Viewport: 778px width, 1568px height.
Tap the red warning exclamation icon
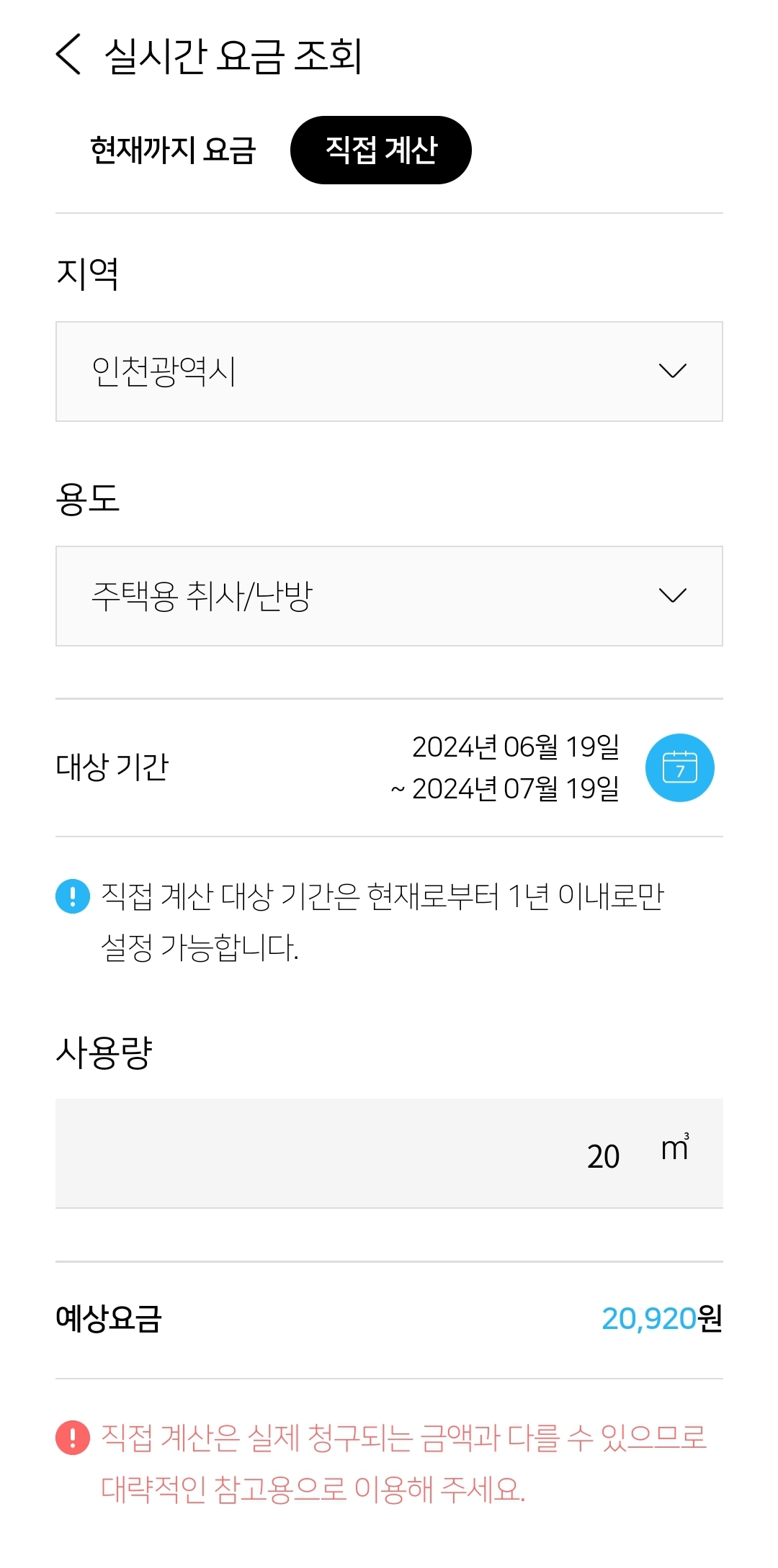pyautogui.click(x=73, y=1438)
